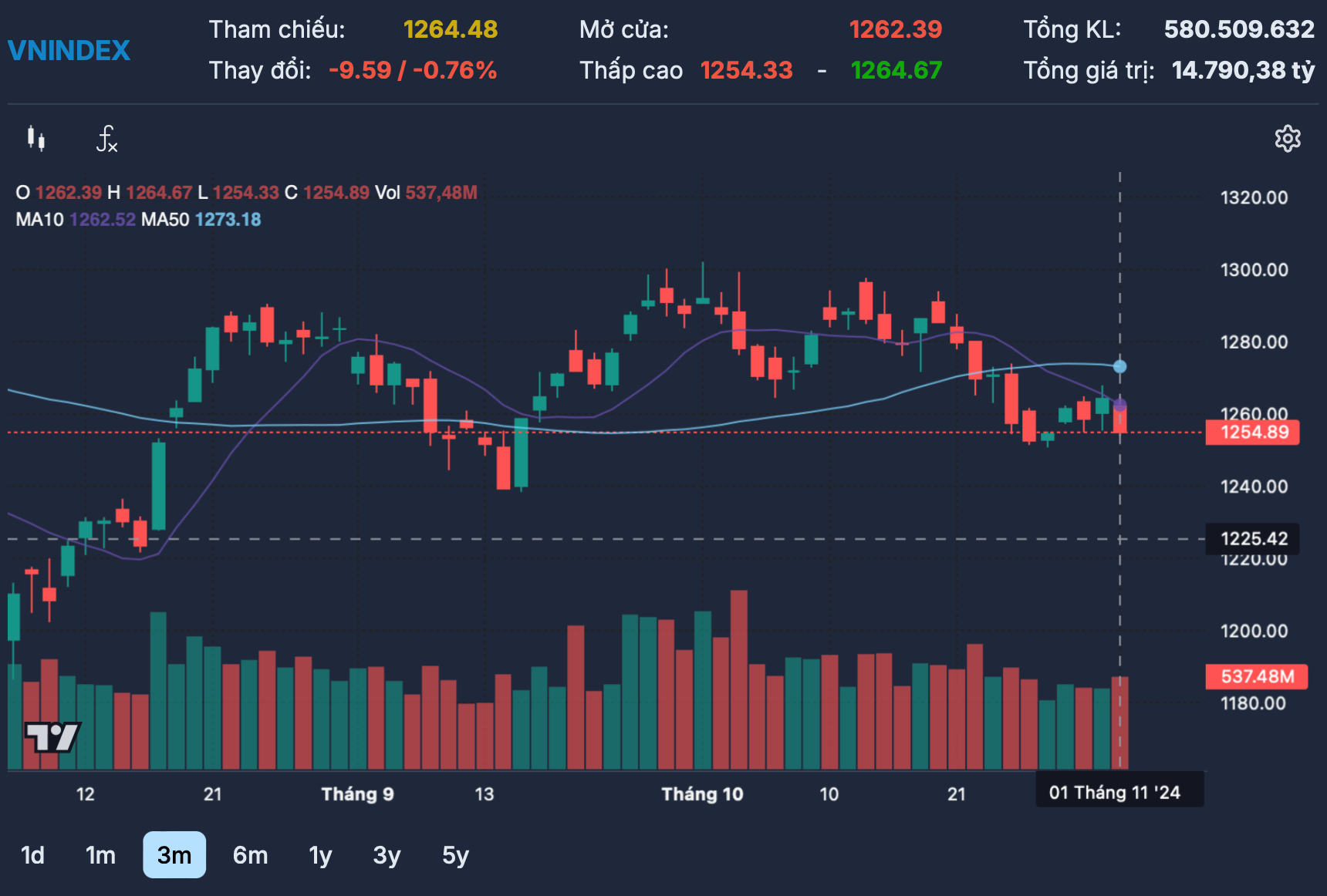Click the 1200.00 price scale label

(1254, 631)
